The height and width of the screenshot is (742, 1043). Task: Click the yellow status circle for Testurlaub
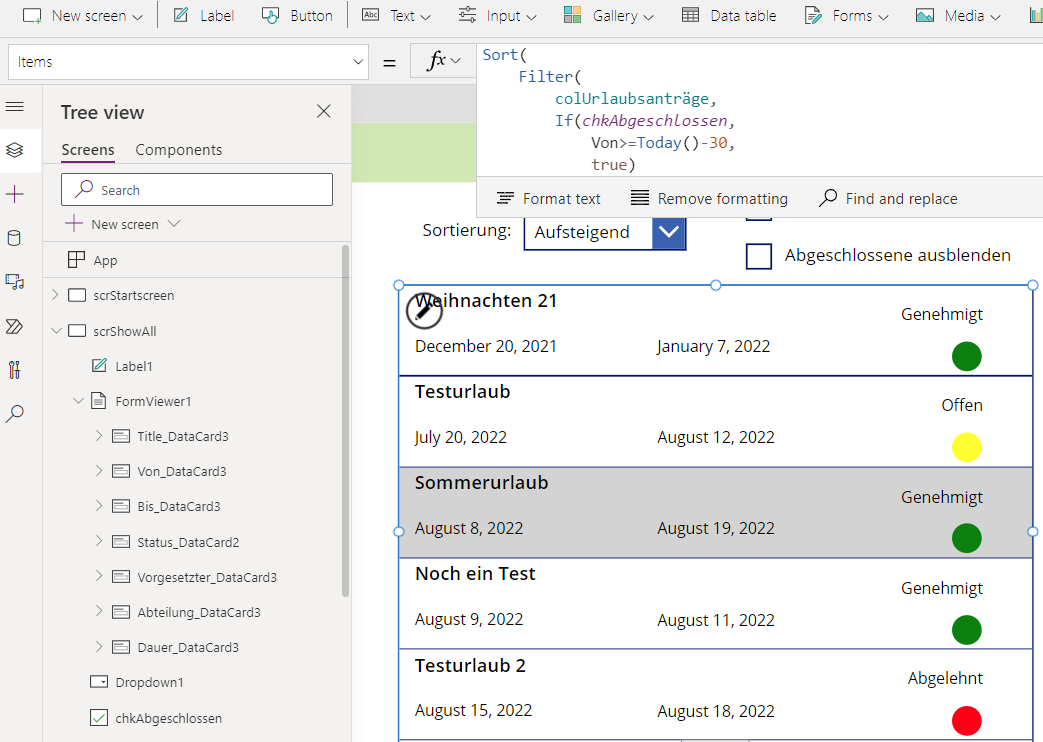967,447
